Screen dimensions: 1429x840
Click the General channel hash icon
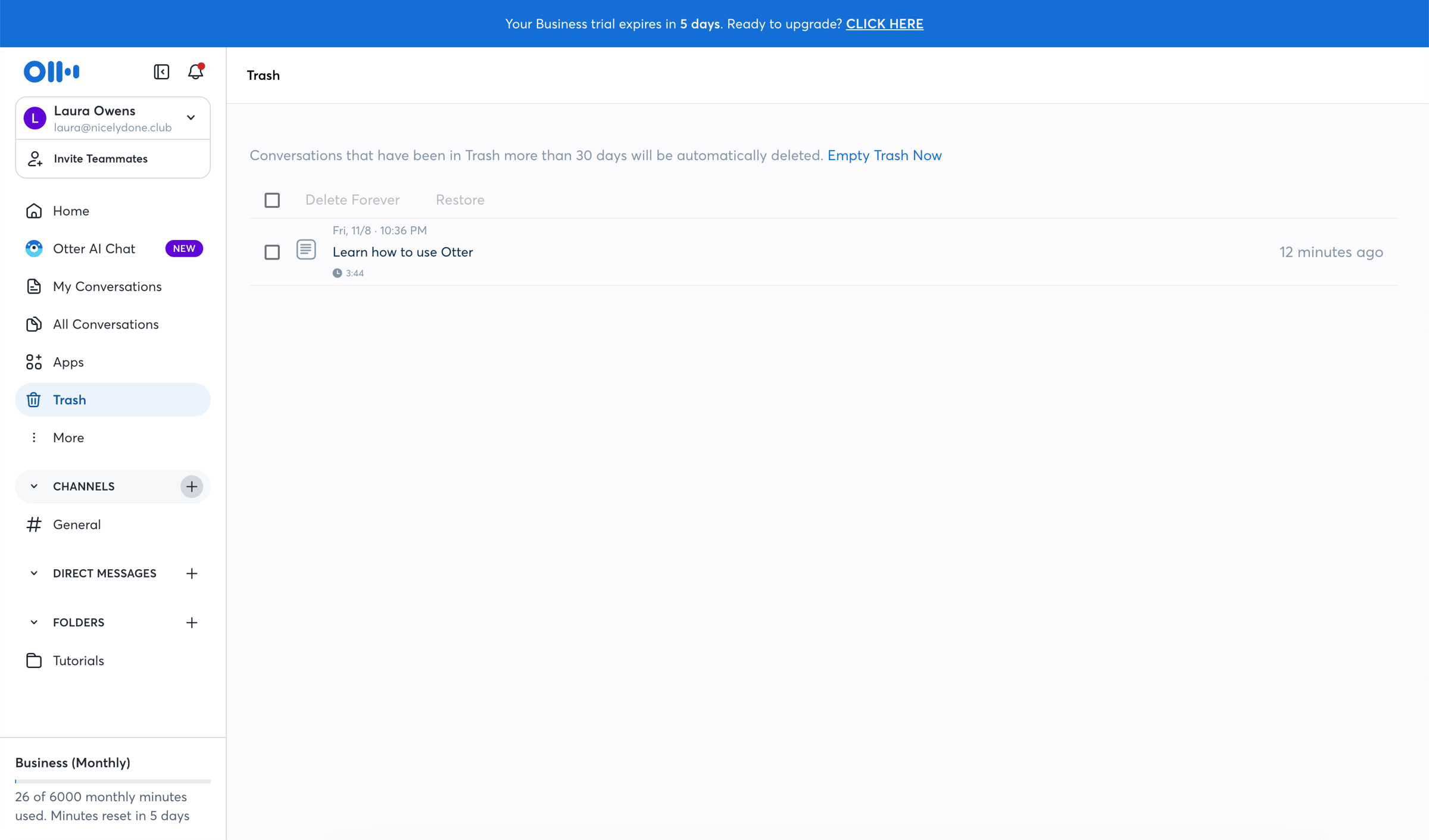tap(34, 524)
